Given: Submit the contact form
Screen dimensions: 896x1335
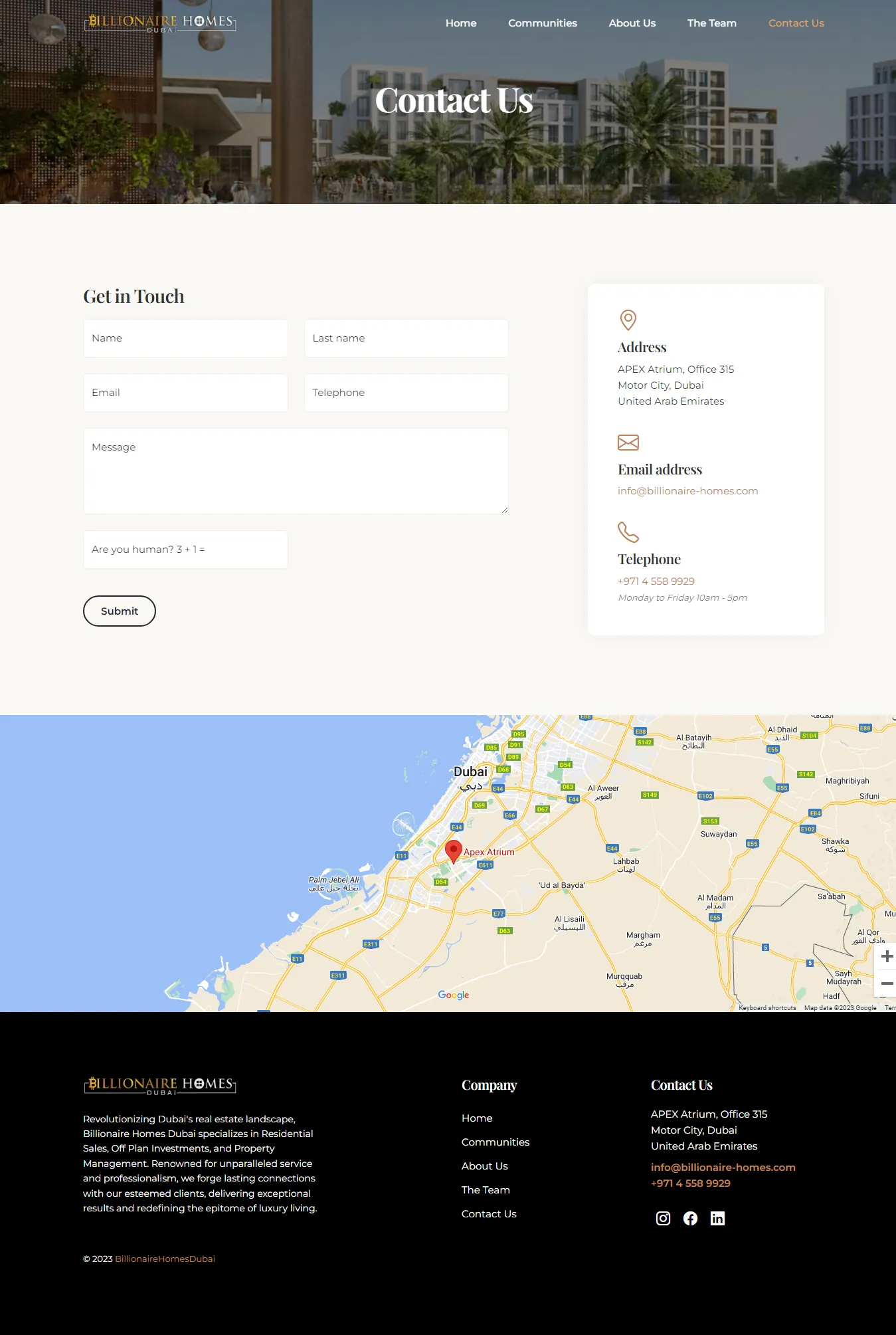Looking at the screenshot, I should 120,611.
